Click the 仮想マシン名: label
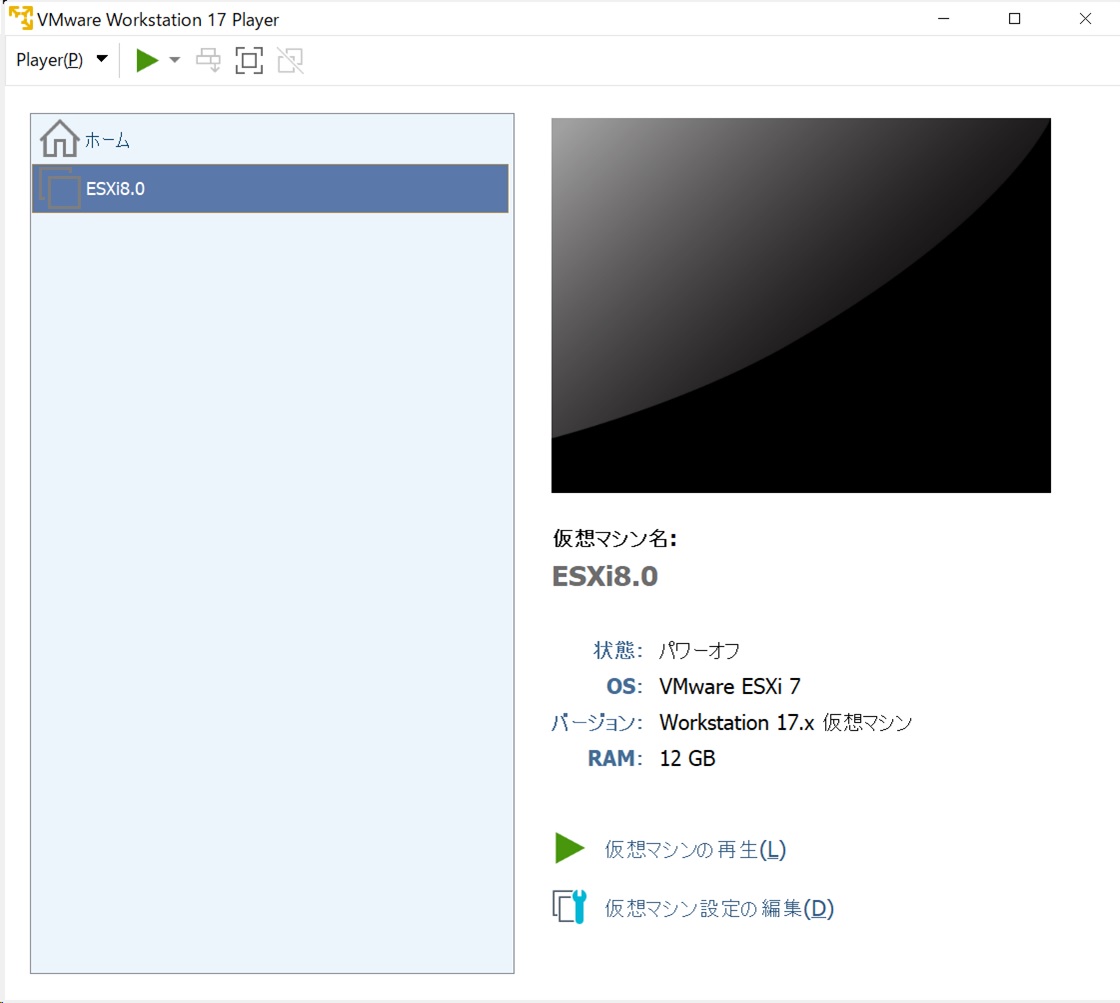 tap(614, 539)
